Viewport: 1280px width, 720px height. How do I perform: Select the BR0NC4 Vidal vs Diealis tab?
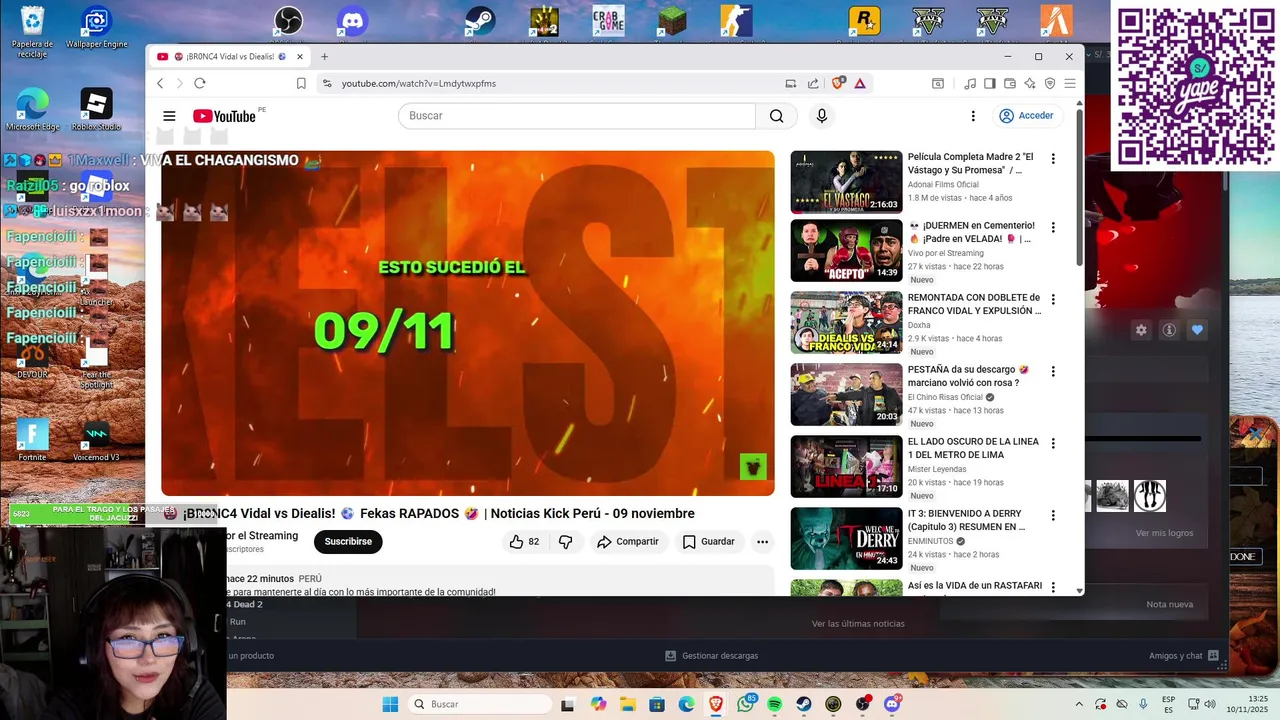[230, 57]
